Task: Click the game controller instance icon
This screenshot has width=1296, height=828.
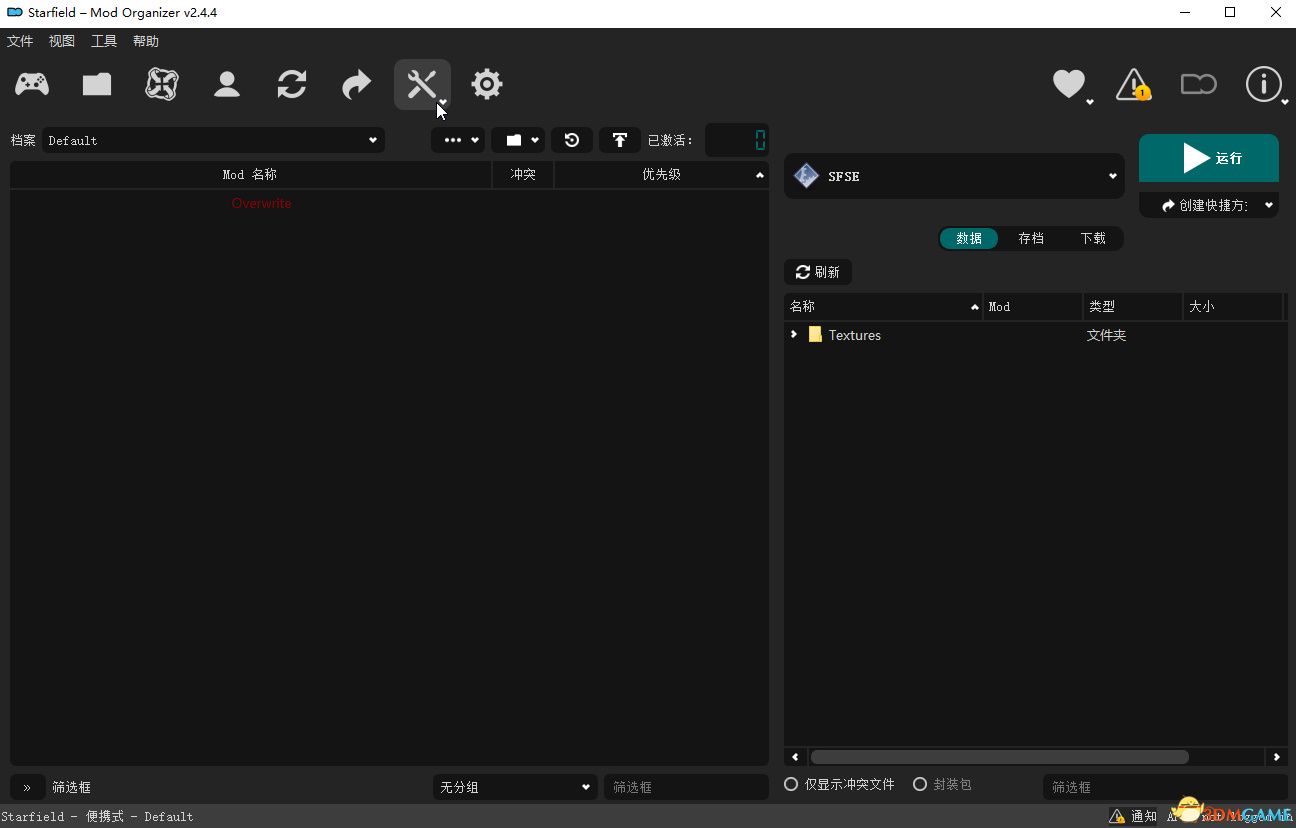Action: tap(32, 85)
